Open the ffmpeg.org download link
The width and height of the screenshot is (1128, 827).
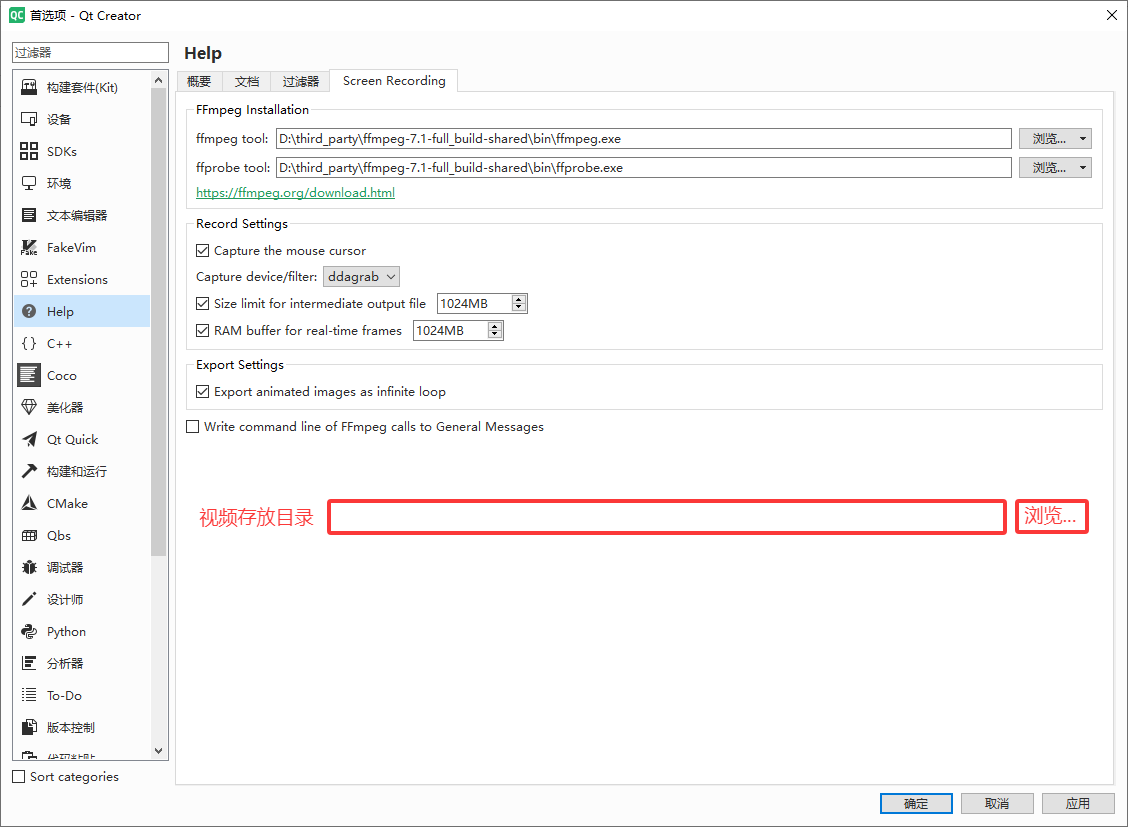click(x=295, y=193)
